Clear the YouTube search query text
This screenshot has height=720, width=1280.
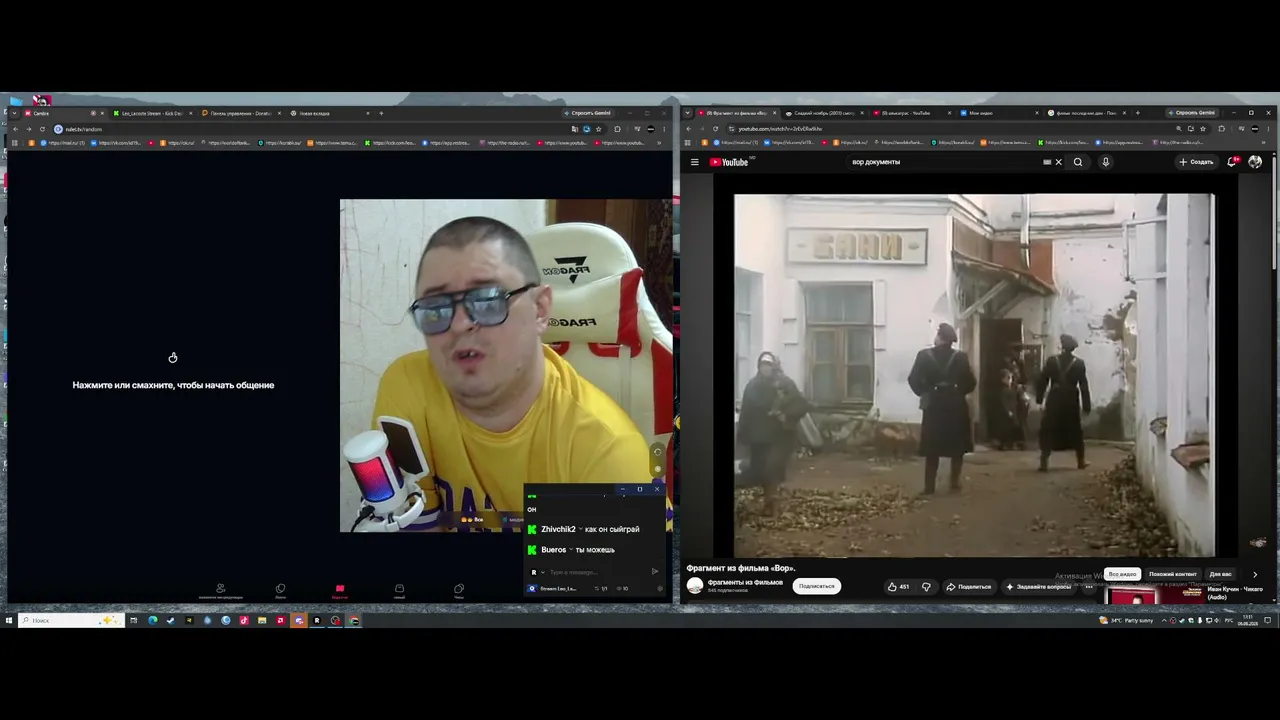click(1059, 162)
